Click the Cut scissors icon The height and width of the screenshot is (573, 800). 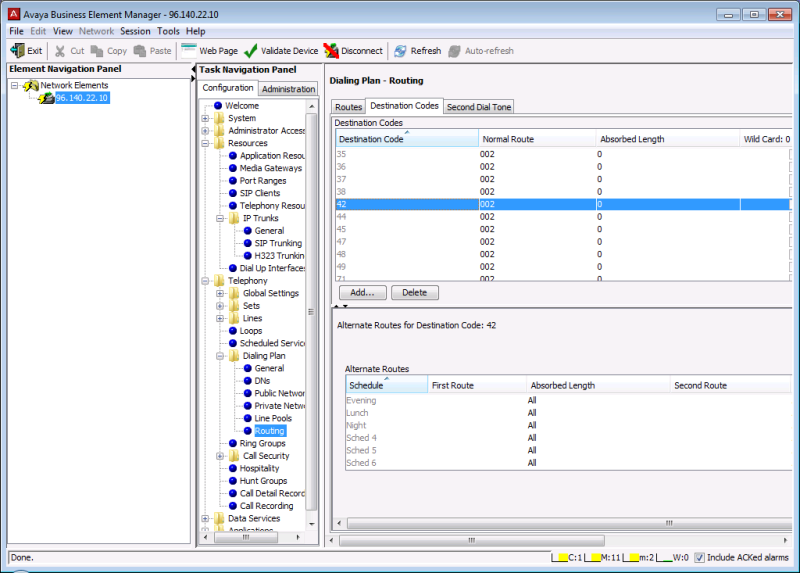(60, 51)
